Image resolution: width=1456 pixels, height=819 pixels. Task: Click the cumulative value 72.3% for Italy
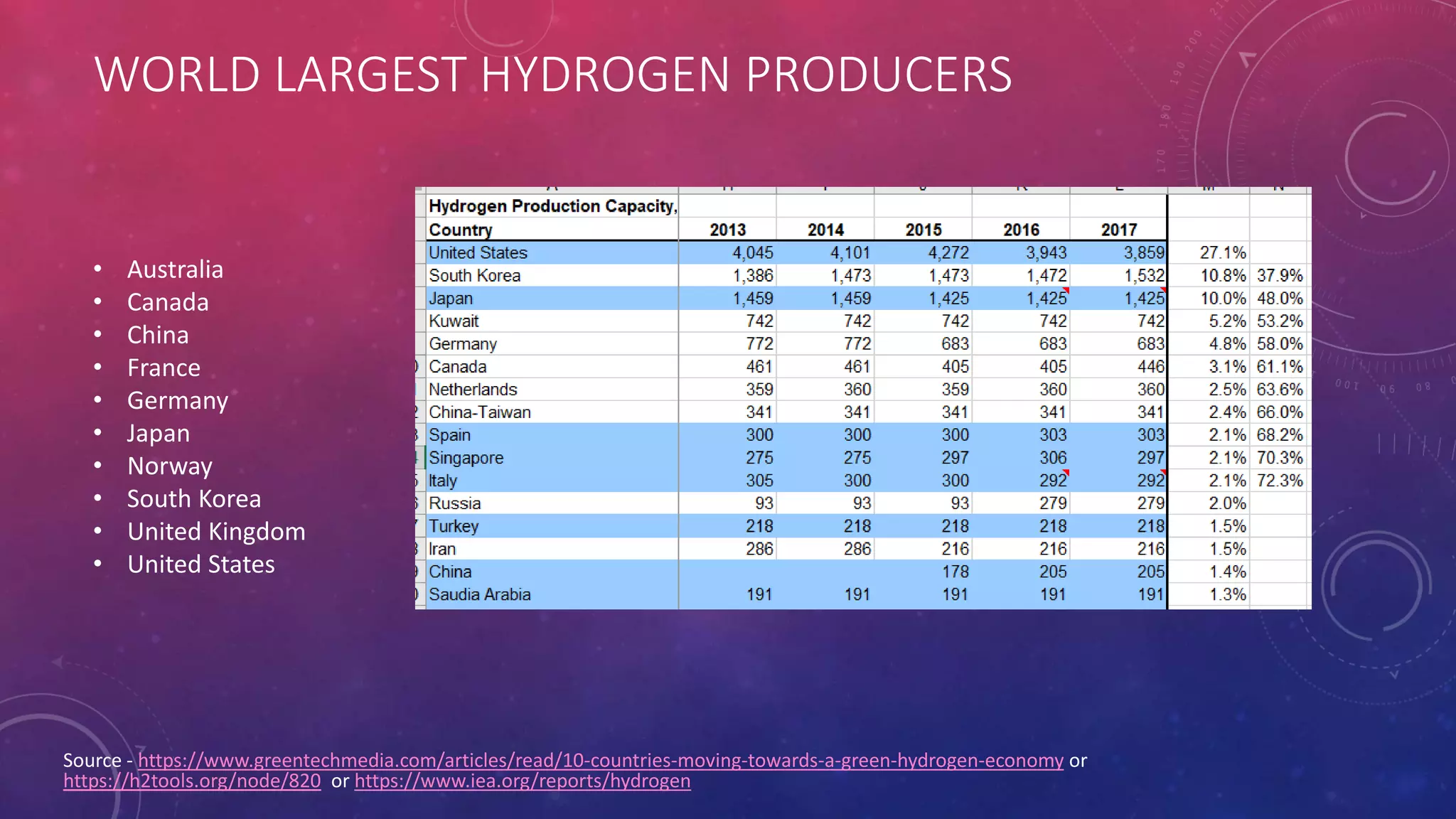point(1280,481)
